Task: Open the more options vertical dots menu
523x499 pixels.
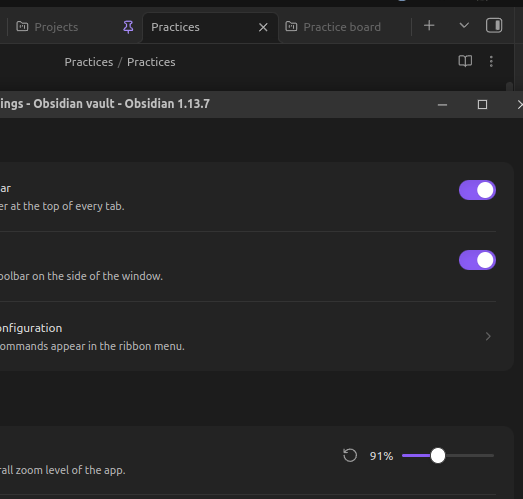Action: tap(491, 61)
